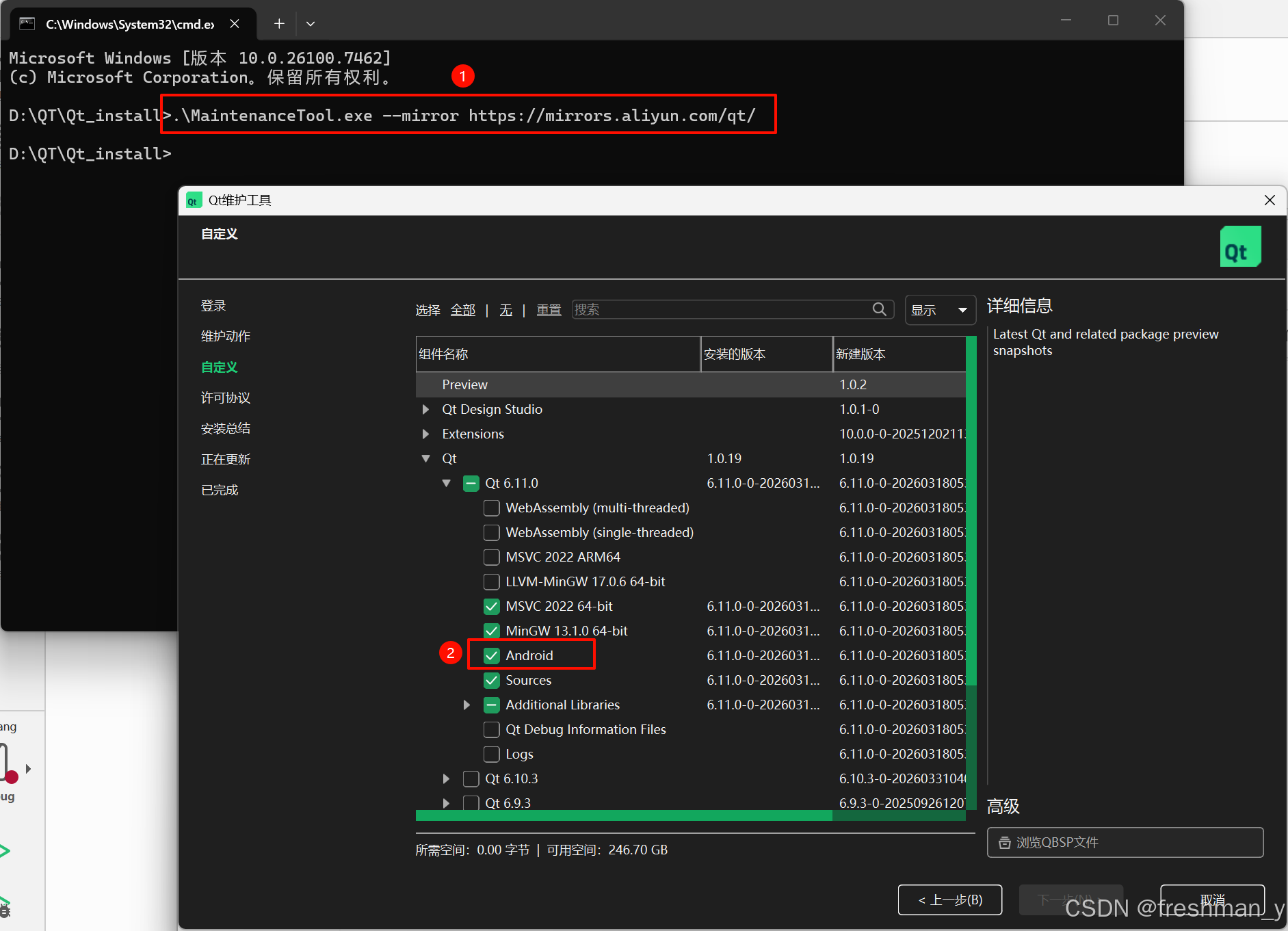1288x931 pixels.
Task: Expand the Extensions tree node
Action: click(426, 434)
